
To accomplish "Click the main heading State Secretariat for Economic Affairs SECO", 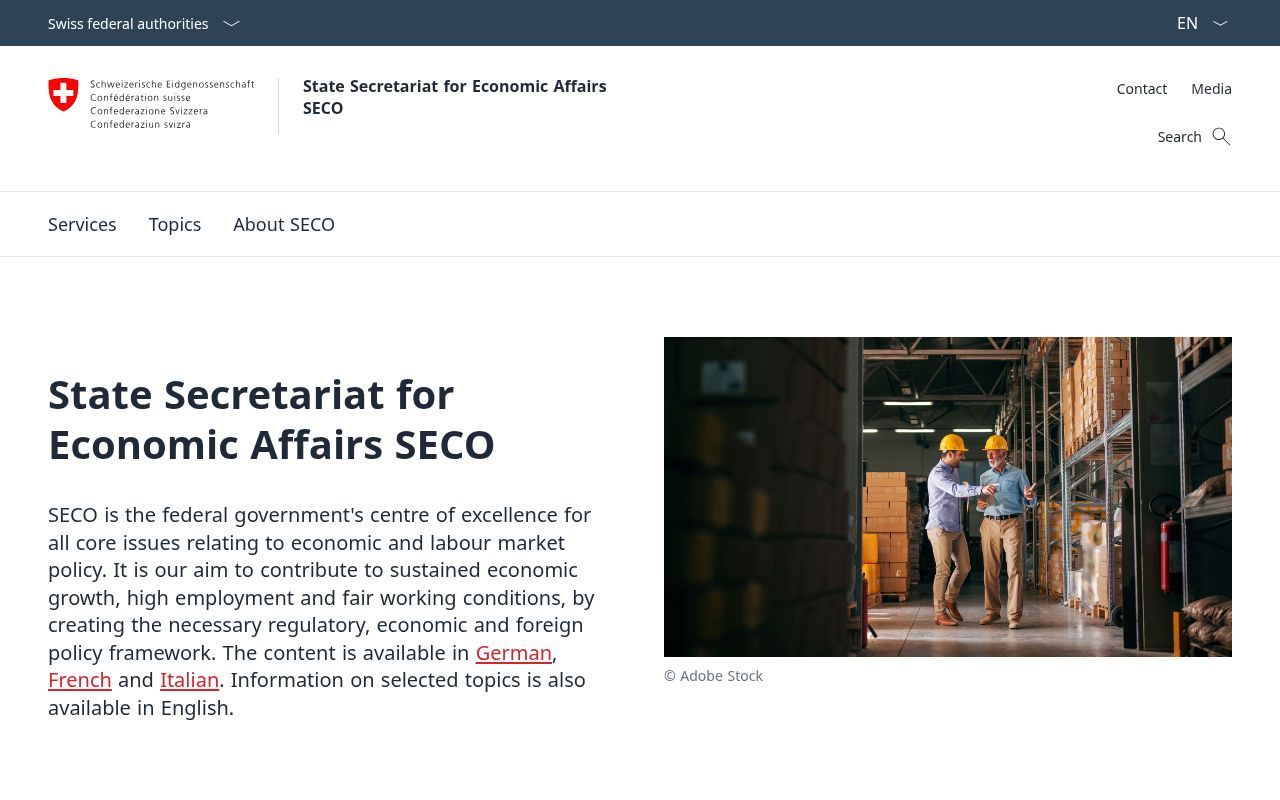I will coord(271,420).
